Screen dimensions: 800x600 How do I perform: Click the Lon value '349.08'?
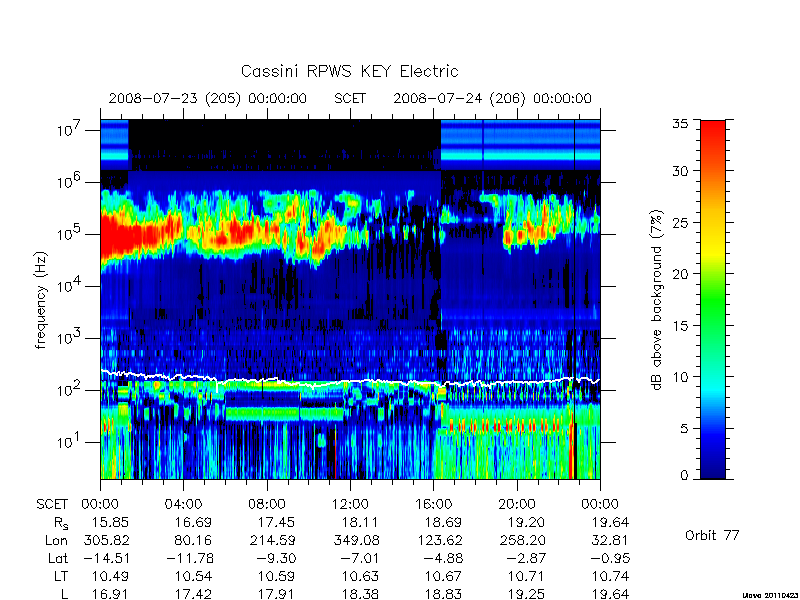click(x=356, y=540)
